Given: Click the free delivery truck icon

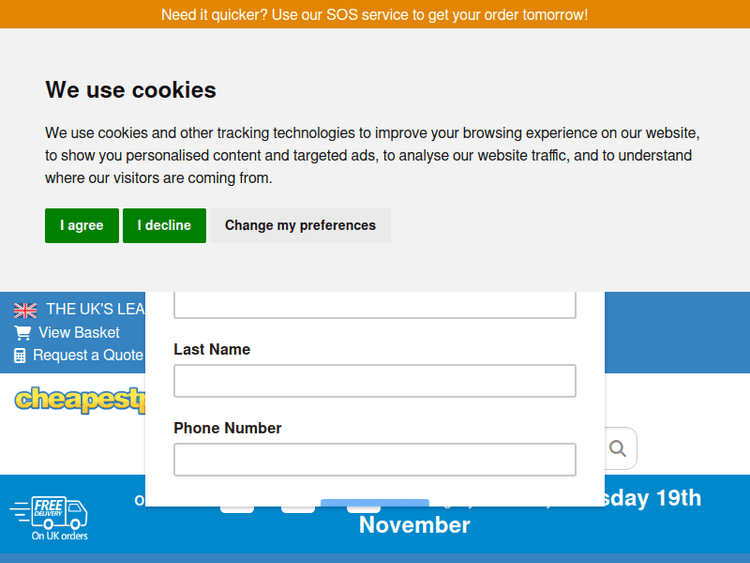Looking at the screenshot, I should pos(50,513).
